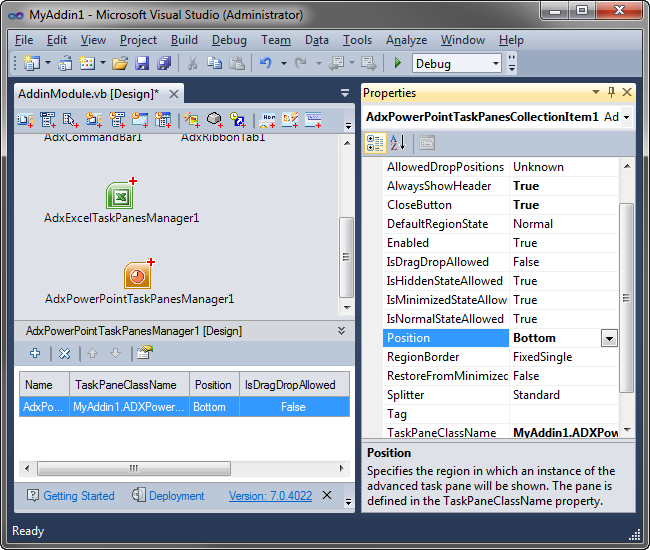Open the Properties object selector dropdown

point(627,117)
